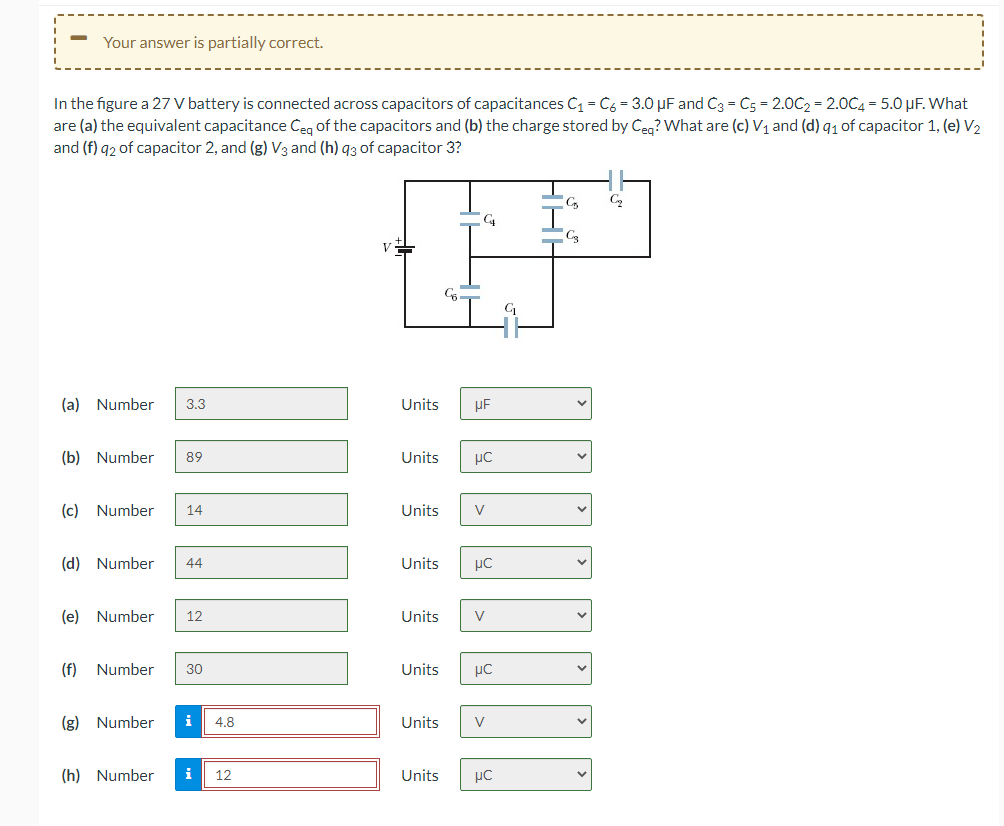
Task: Click the info icon beside answer (h)
Action: pos(188,774)
